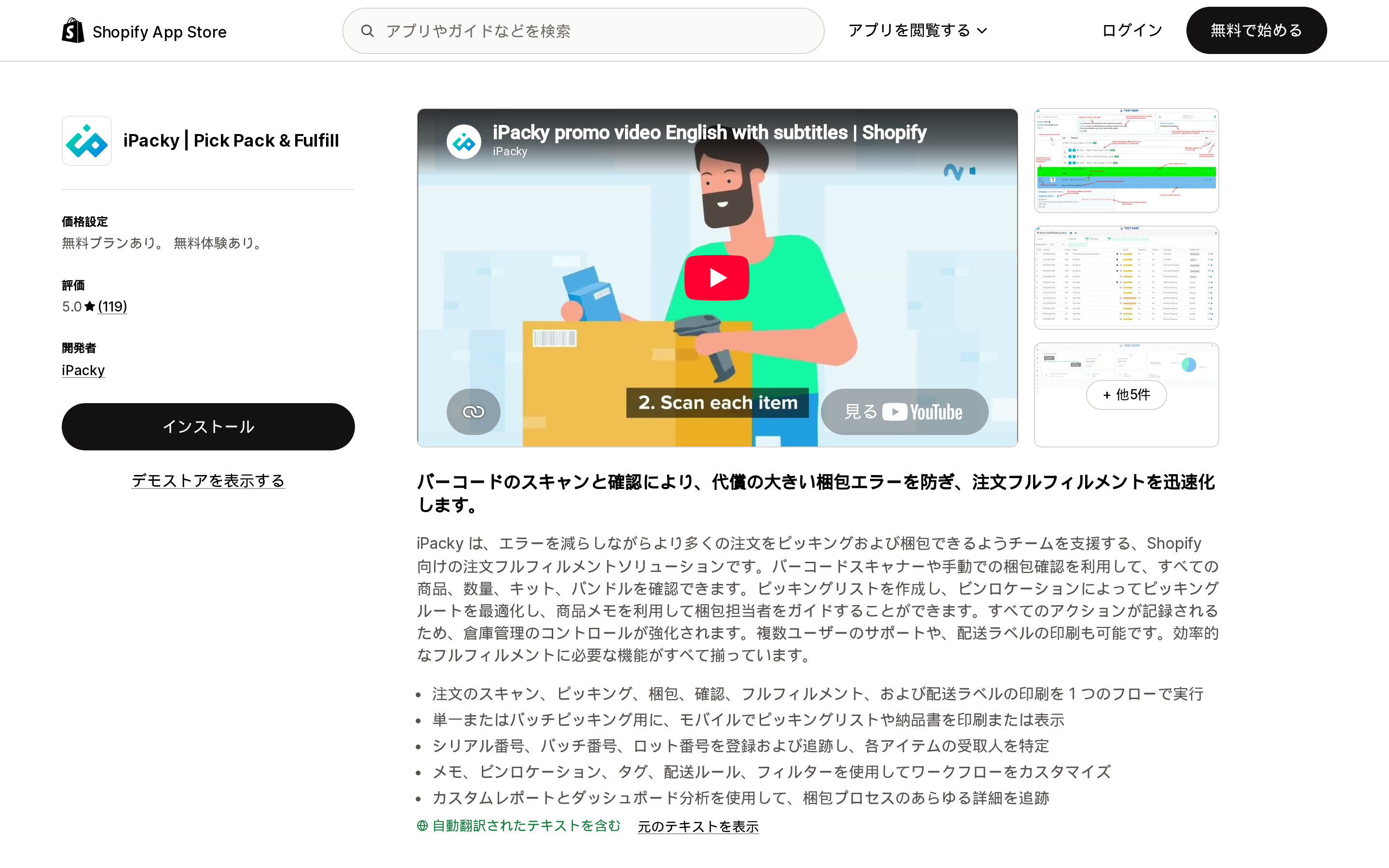Click the iPacky channel avatar in video
Viewport: 1389px width, 868px height.
click(464, 142)
